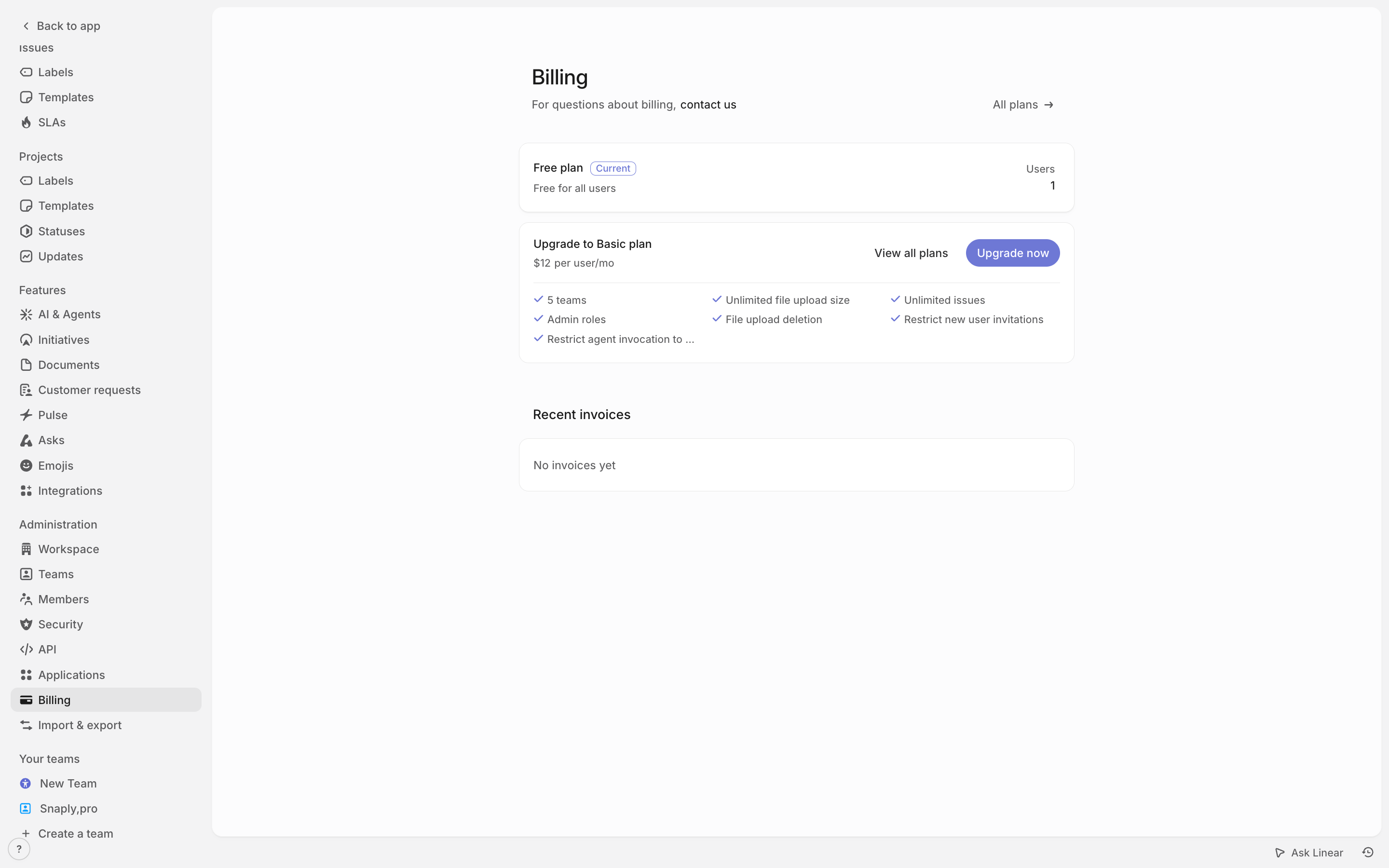This screenshot has height=868, width=1389.
Task: Click the 'Upgrade to Basic plan' heading
Action: [x=592, y=244]
